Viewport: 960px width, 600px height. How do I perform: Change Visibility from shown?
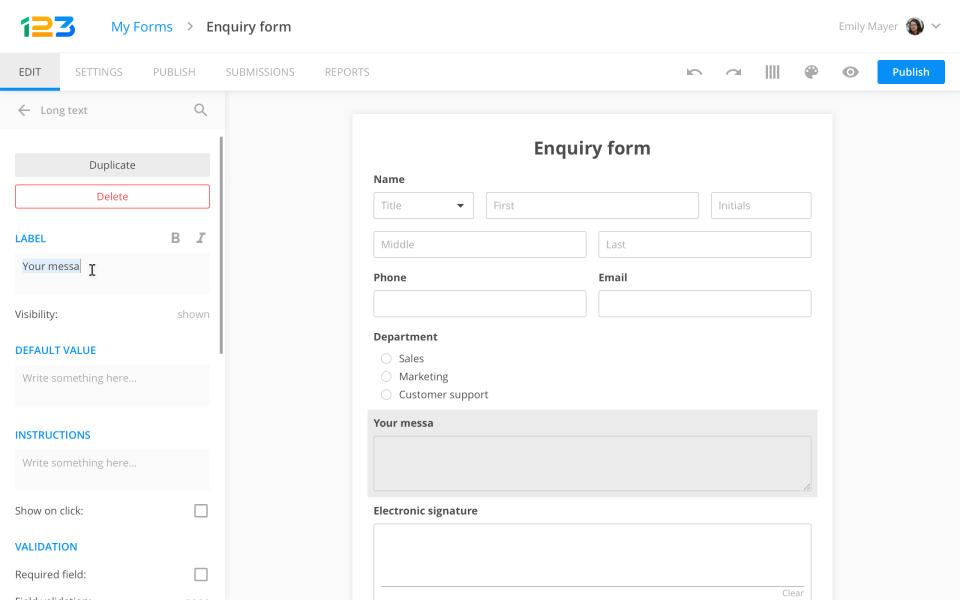193,313
